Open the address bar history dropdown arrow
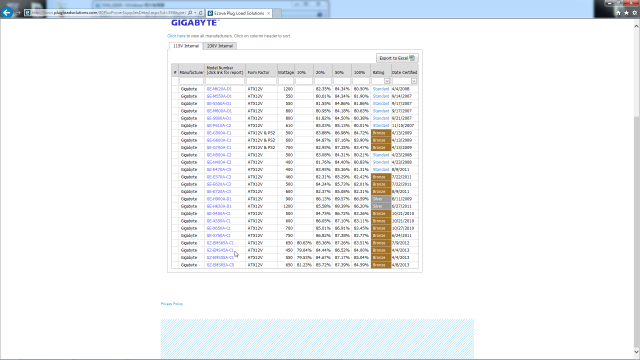 195,13
